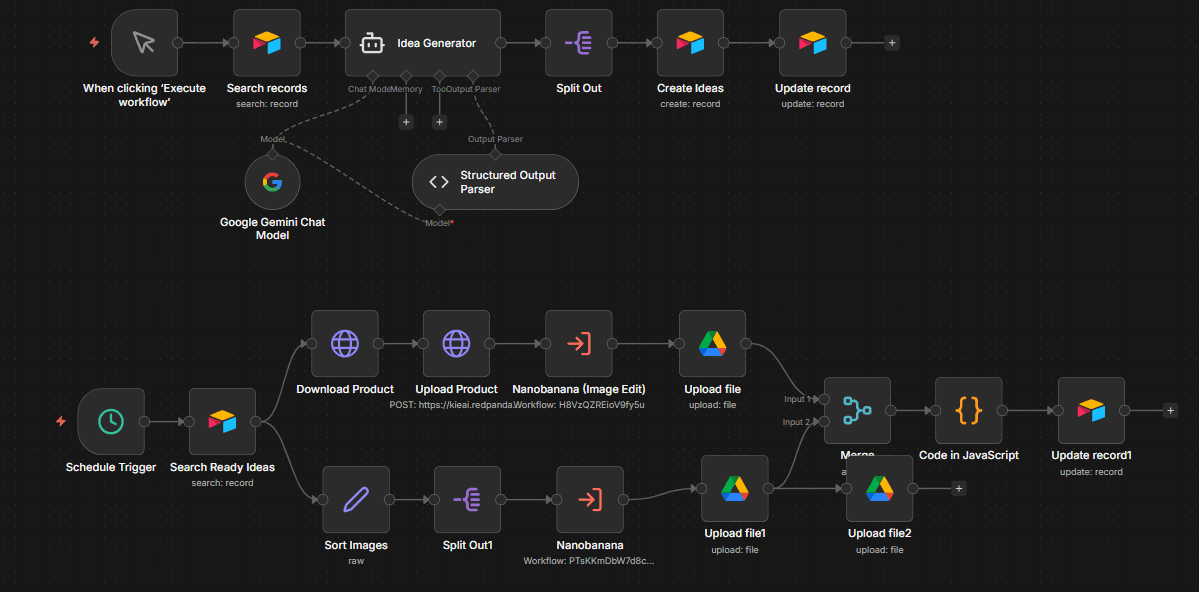Select the Schedule Trigger clock node
Screen dimensions: 1199x592
(x=110, y=421)
